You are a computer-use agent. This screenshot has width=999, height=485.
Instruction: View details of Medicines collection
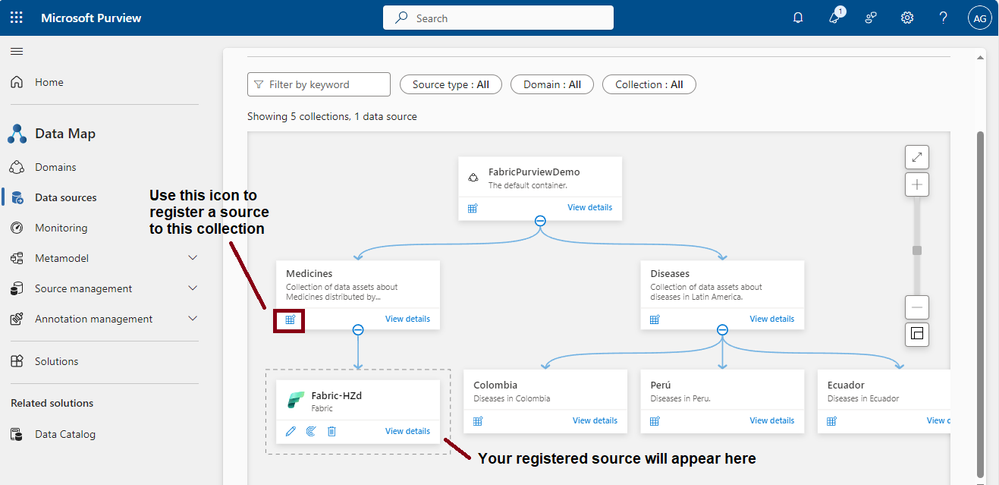[x=407, y=319]
